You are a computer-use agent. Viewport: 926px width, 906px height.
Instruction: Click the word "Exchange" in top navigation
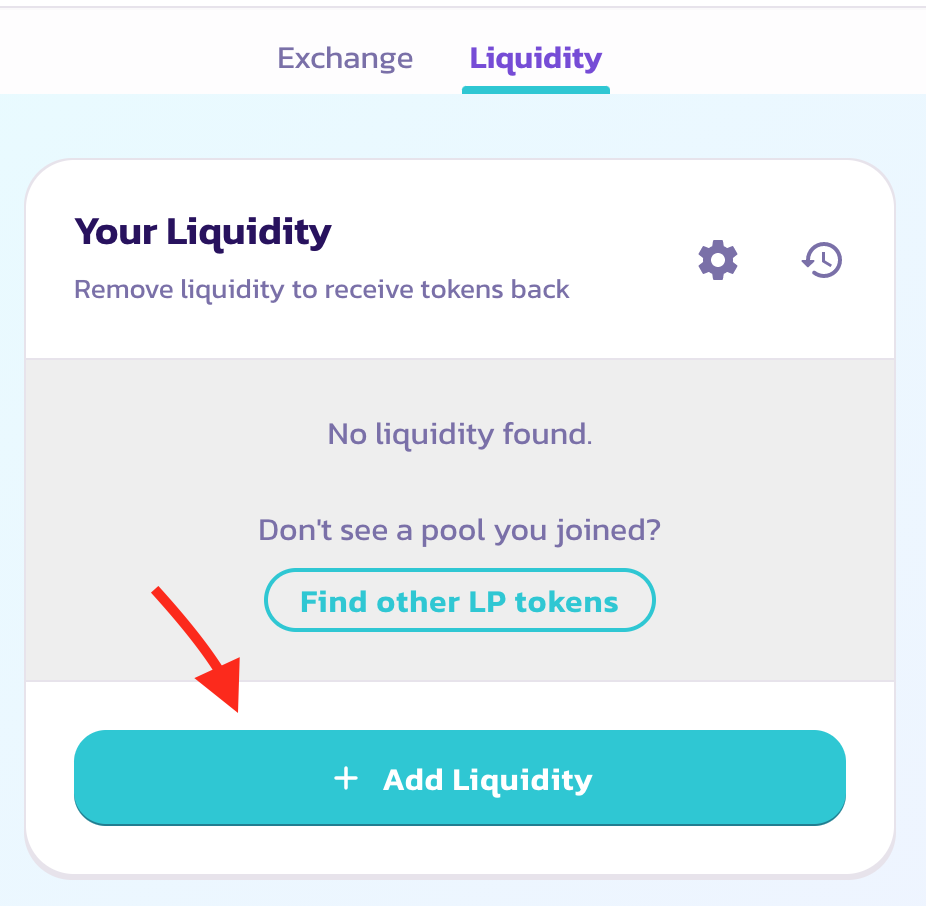[x=345, y=59]
